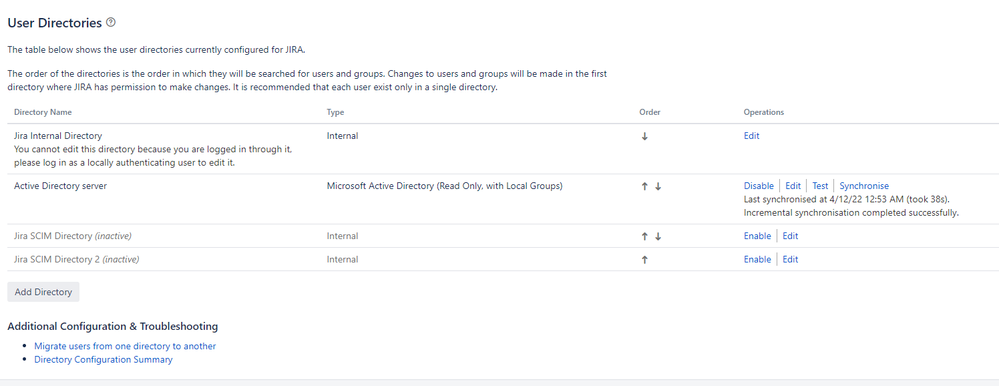Viewport: 999px width, 386px height.
Task: Edit the Active Directory server entry
Action: 793,186
